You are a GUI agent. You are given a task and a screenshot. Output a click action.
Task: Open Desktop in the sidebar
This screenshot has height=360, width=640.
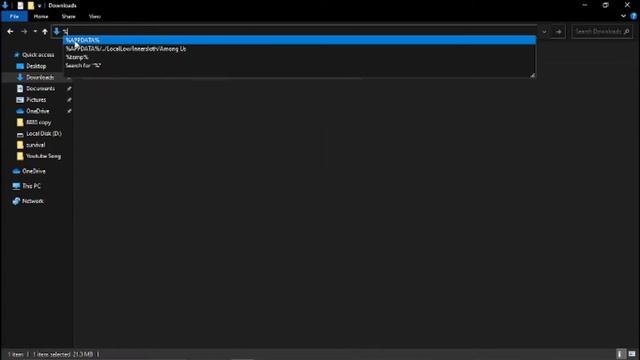36,66
